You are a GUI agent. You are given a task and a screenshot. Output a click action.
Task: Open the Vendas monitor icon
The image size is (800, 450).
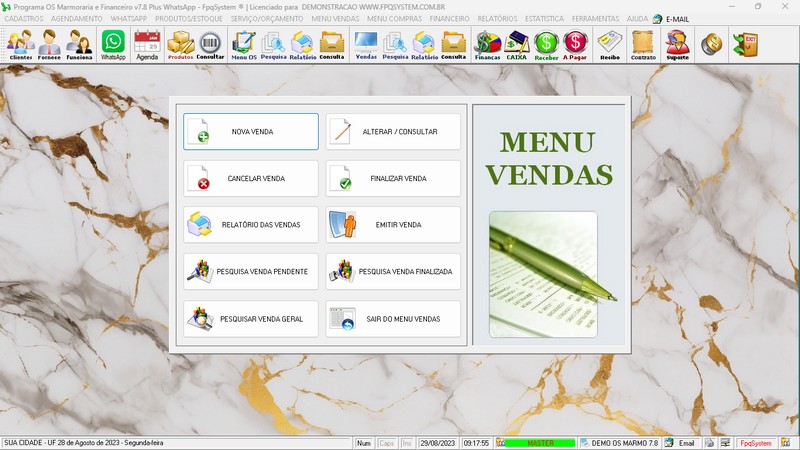[366, 45]
